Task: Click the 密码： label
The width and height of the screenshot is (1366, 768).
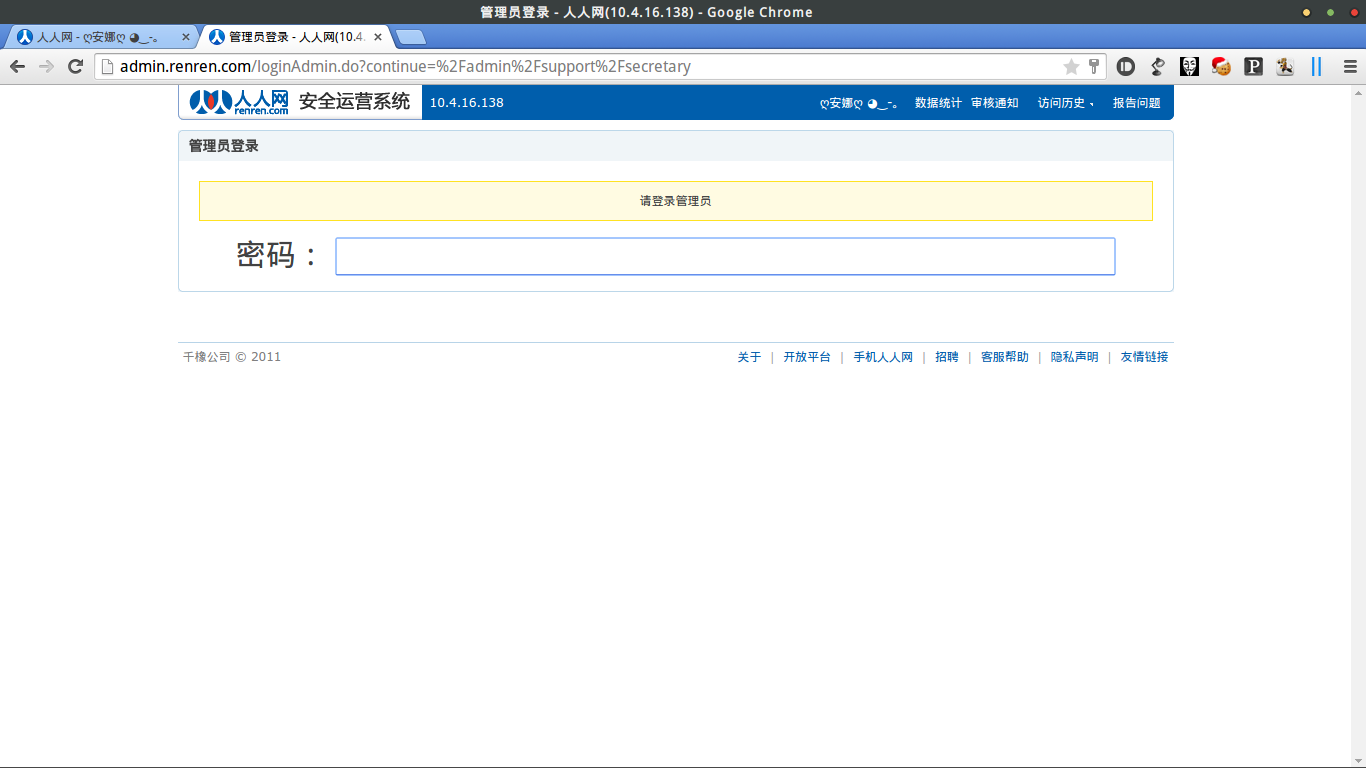Action: coord(277,256)
